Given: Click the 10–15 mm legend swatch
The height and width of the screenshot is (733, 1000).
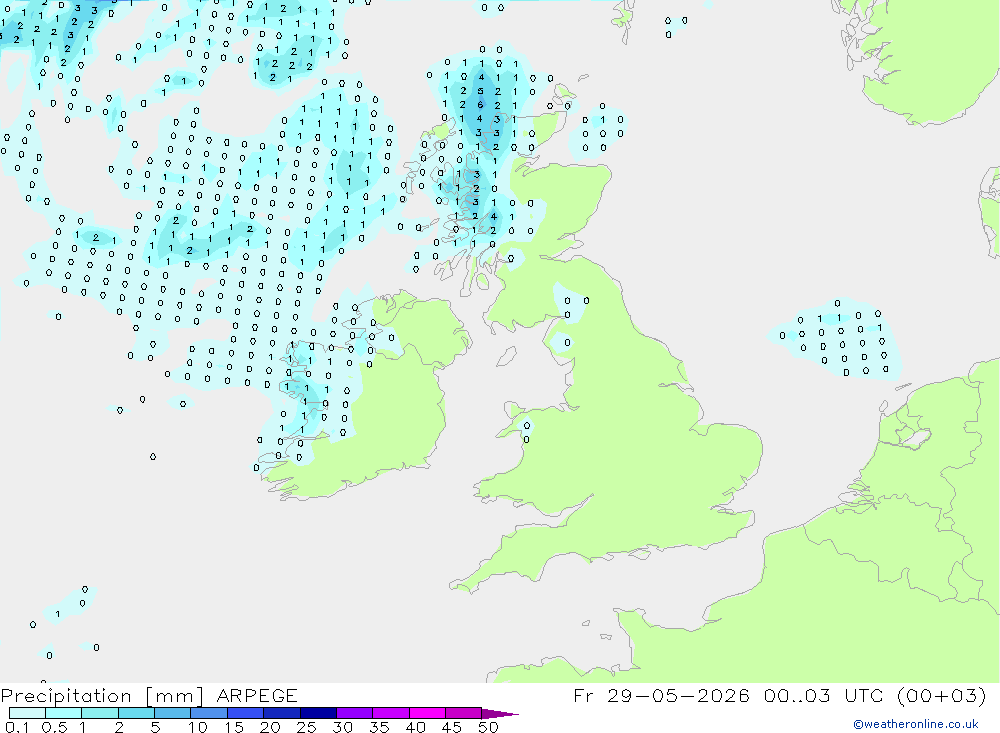Looking at the screenshot, I should click(209, 713).
